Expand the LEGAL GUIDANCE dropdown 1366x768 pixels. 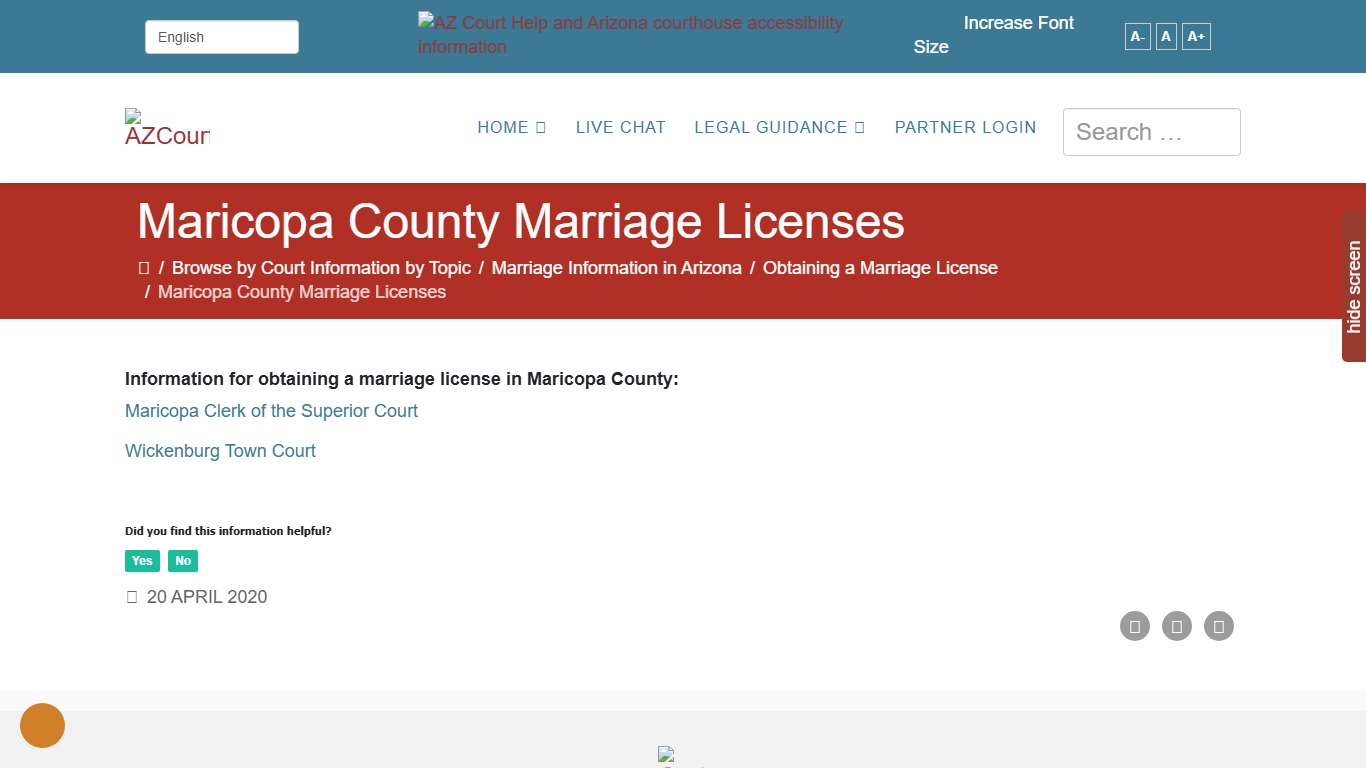pos(779,127)
